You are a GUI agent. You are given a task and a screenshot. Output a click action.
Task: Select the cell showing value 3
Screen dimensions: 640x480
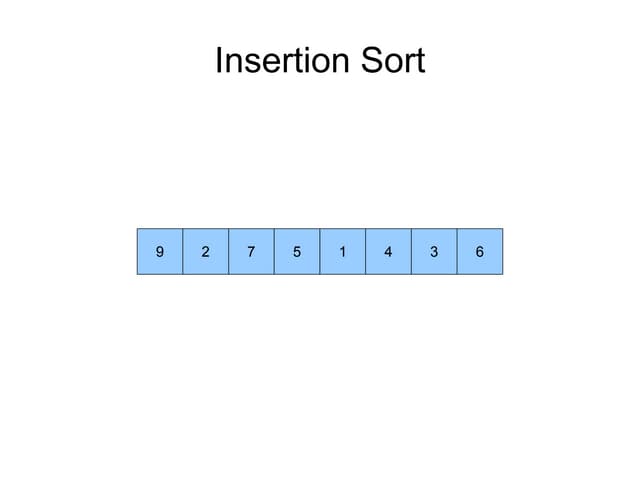(434, 251)
